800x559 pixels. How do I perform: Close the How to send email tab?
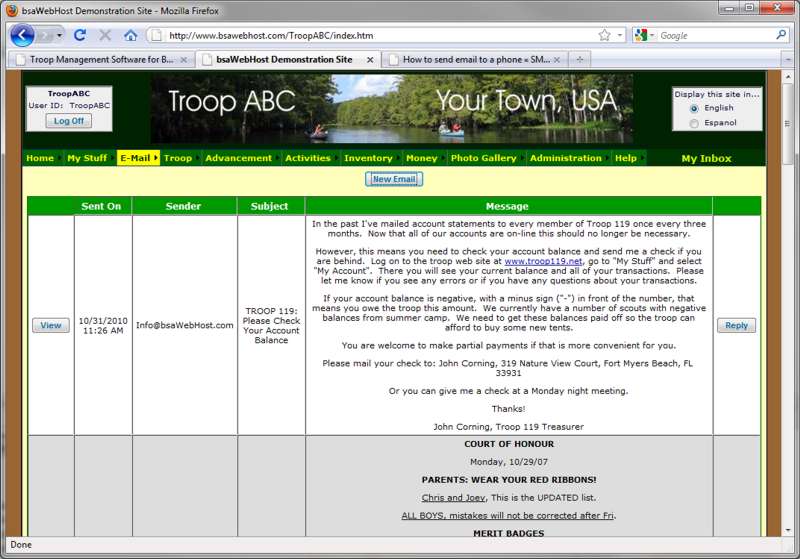coord(557,60)
